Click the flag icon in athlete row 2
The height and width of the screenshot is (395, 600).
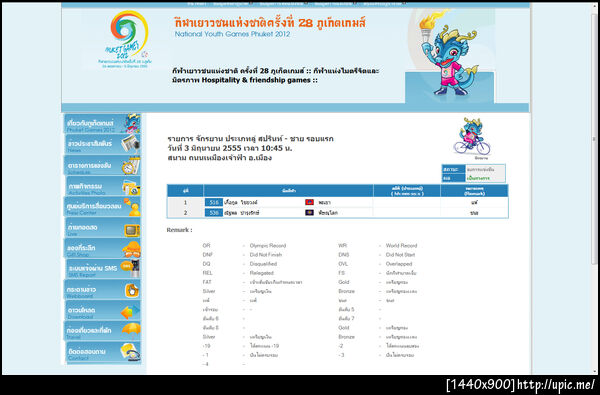click(310, 212)
